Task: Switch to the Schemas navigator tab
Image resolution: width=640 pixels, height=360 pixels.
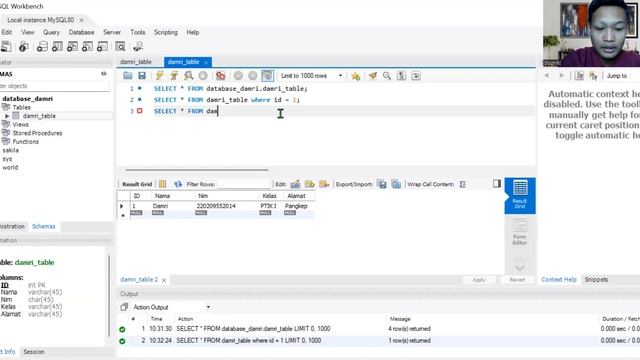Action: click(44, 227)
